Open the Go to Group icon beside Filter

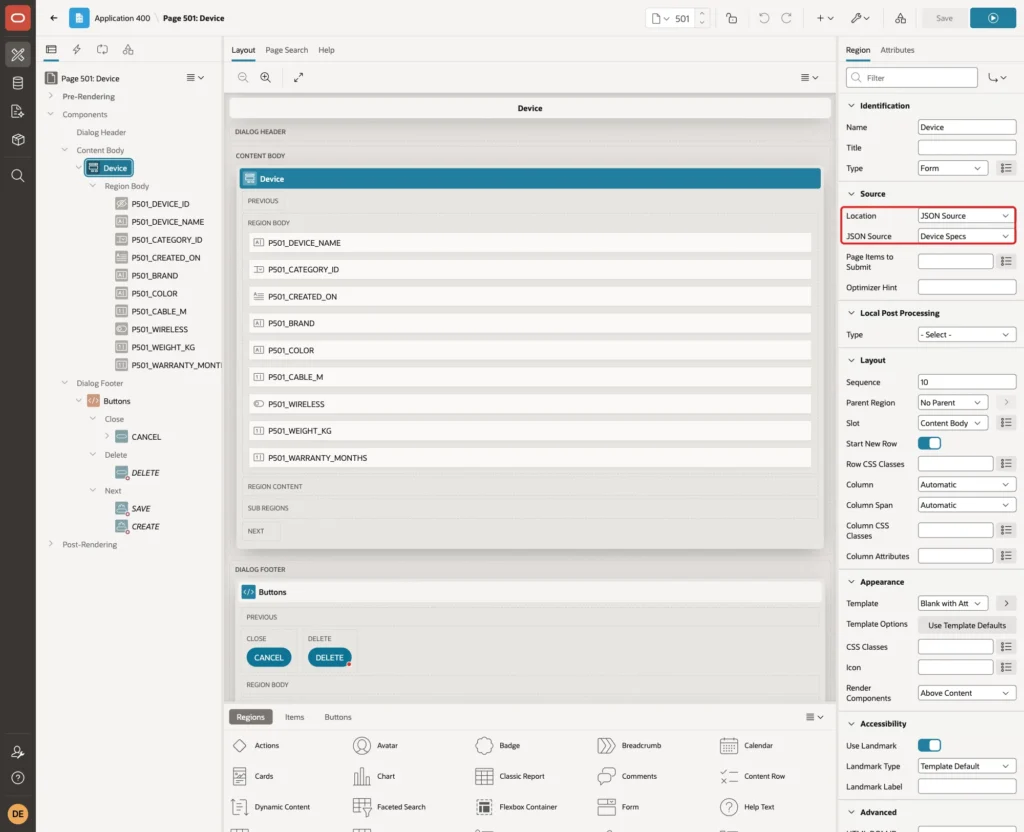[997, 78]
